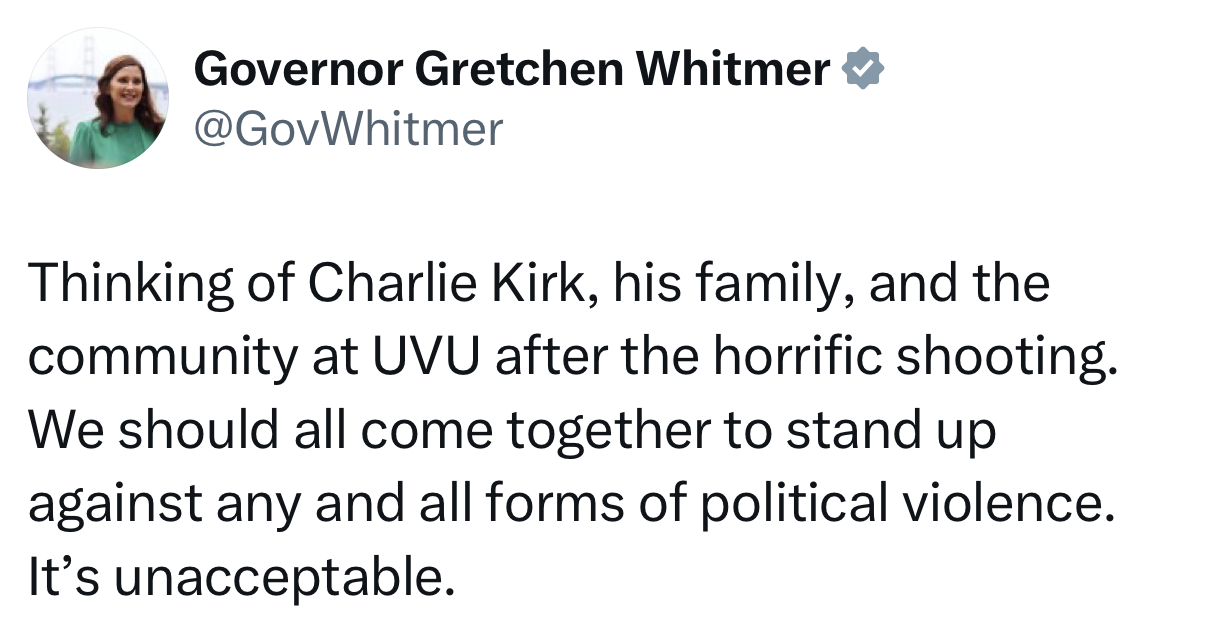Click the word "Governor" in display name
The image size is (1206, 633).
[296, 70]
